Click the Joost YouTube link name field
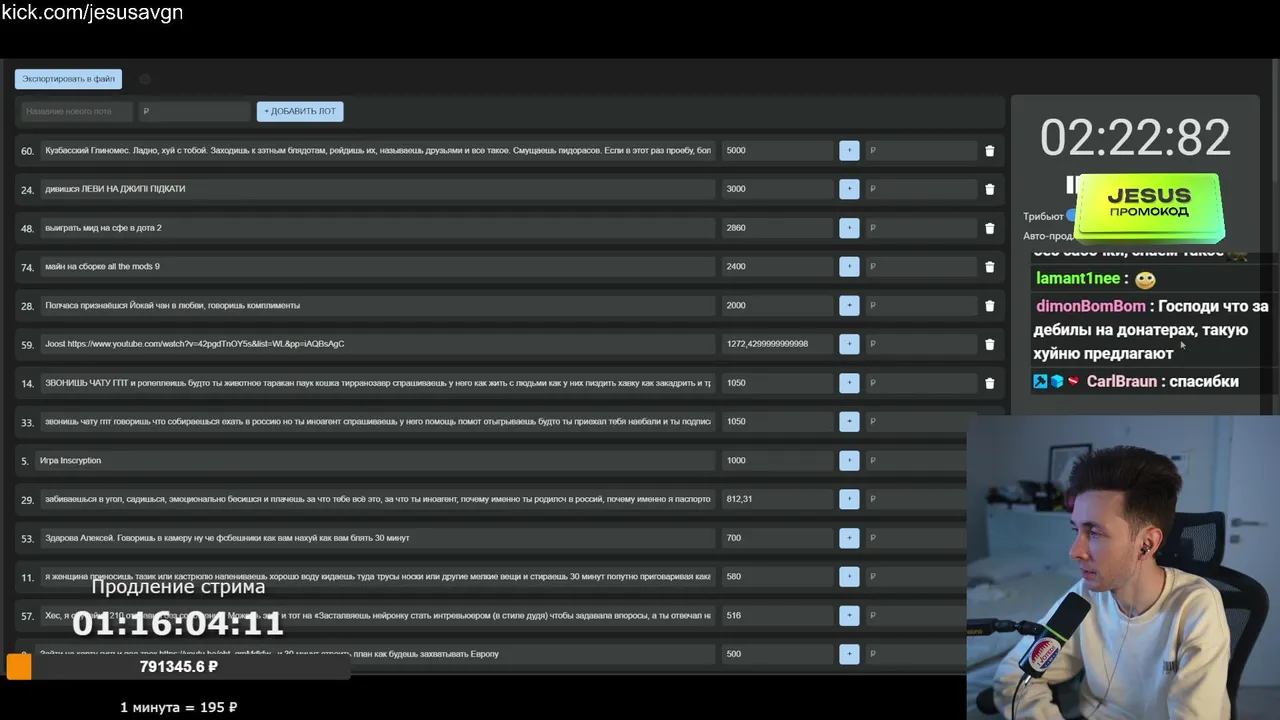Image resolution: width=1280 pixels, height=720 pixels. pos(378,344)
